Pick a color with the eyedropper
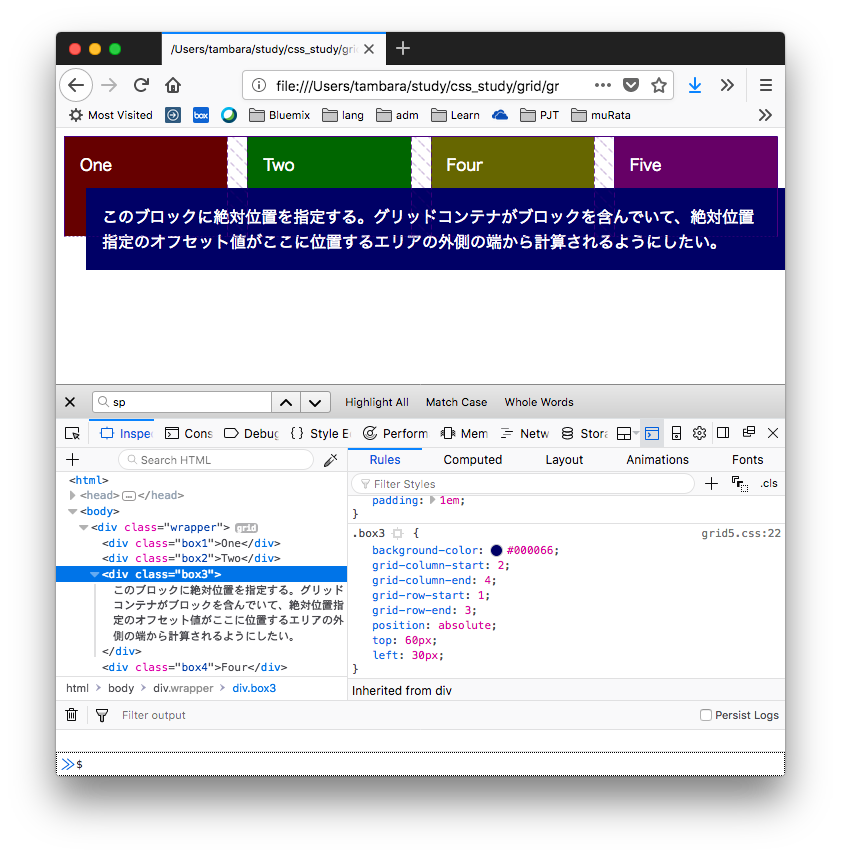 330,460
